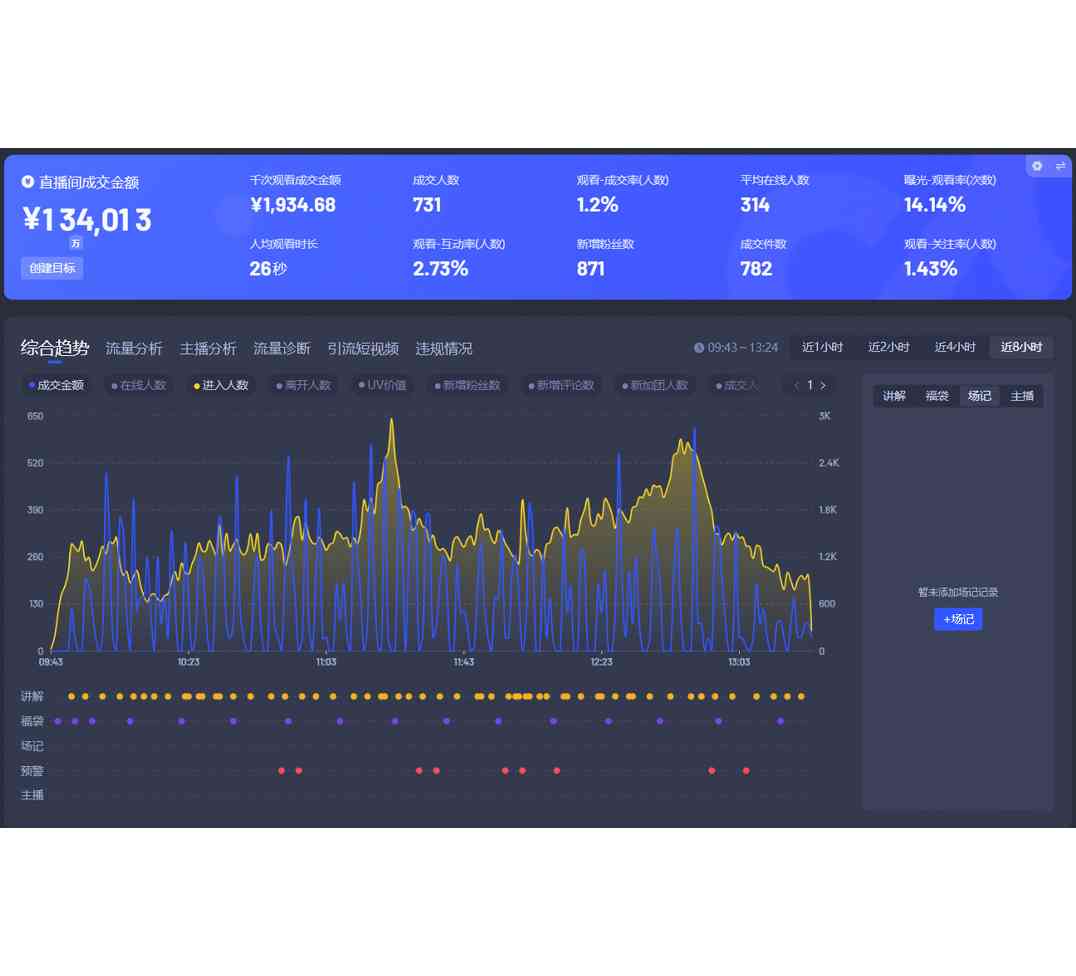
Task: Enable the 在线人数 legend series
Action: (x=139, y=385)
